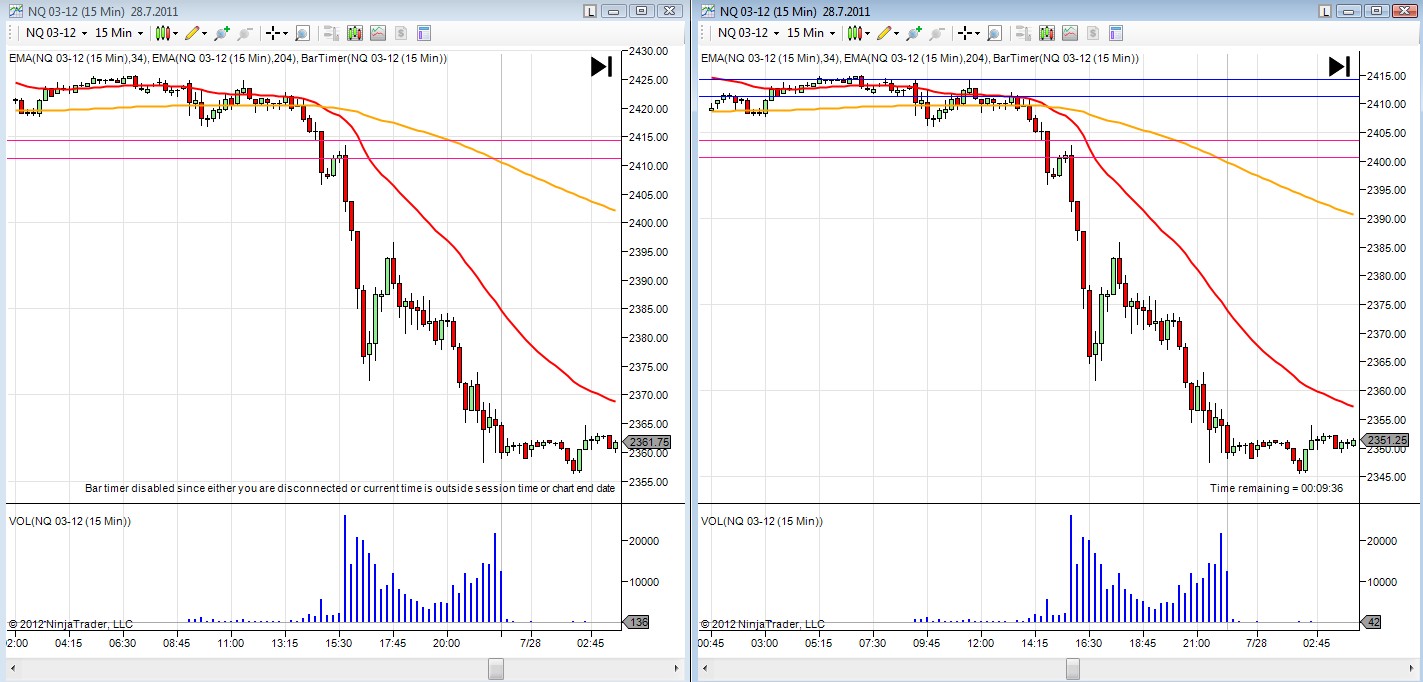Expand the drawing tools dropdown arrow, right window

pos(896,33)
